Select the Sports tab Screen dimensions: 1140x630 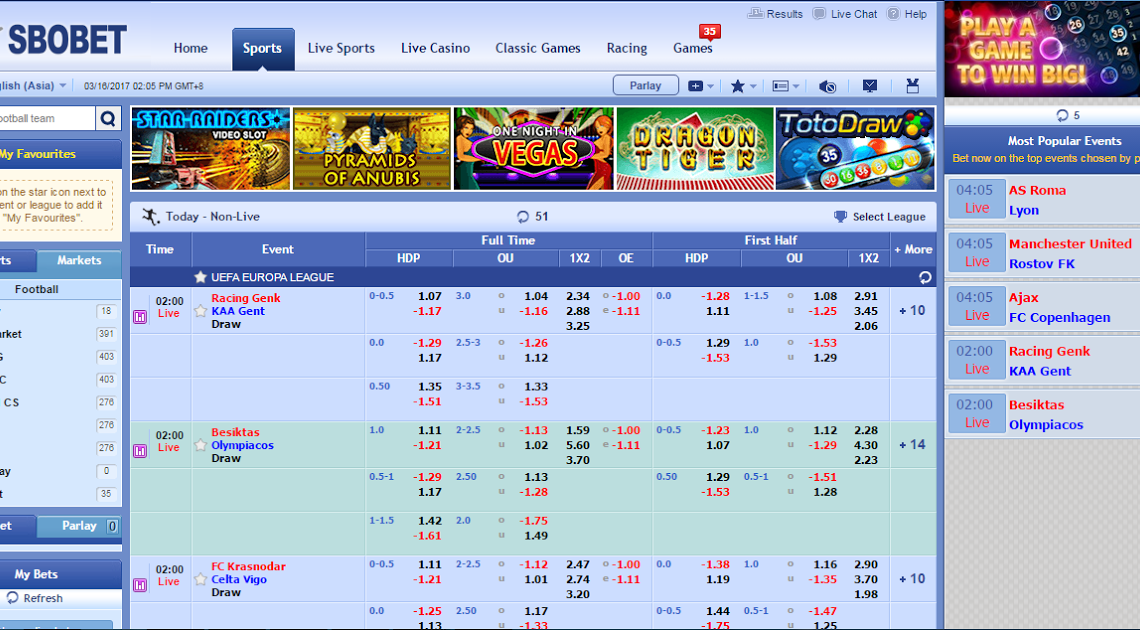pos(263,49)
